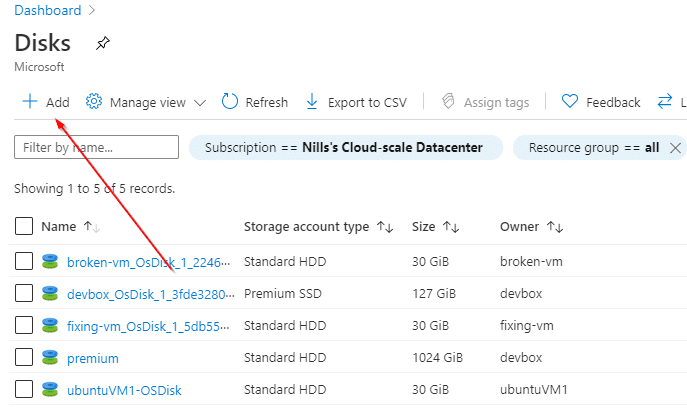The width and height of the screenshot is (687, 418).
Task: Click the Refresh circular arrow icon
Action: click(230, 101)
